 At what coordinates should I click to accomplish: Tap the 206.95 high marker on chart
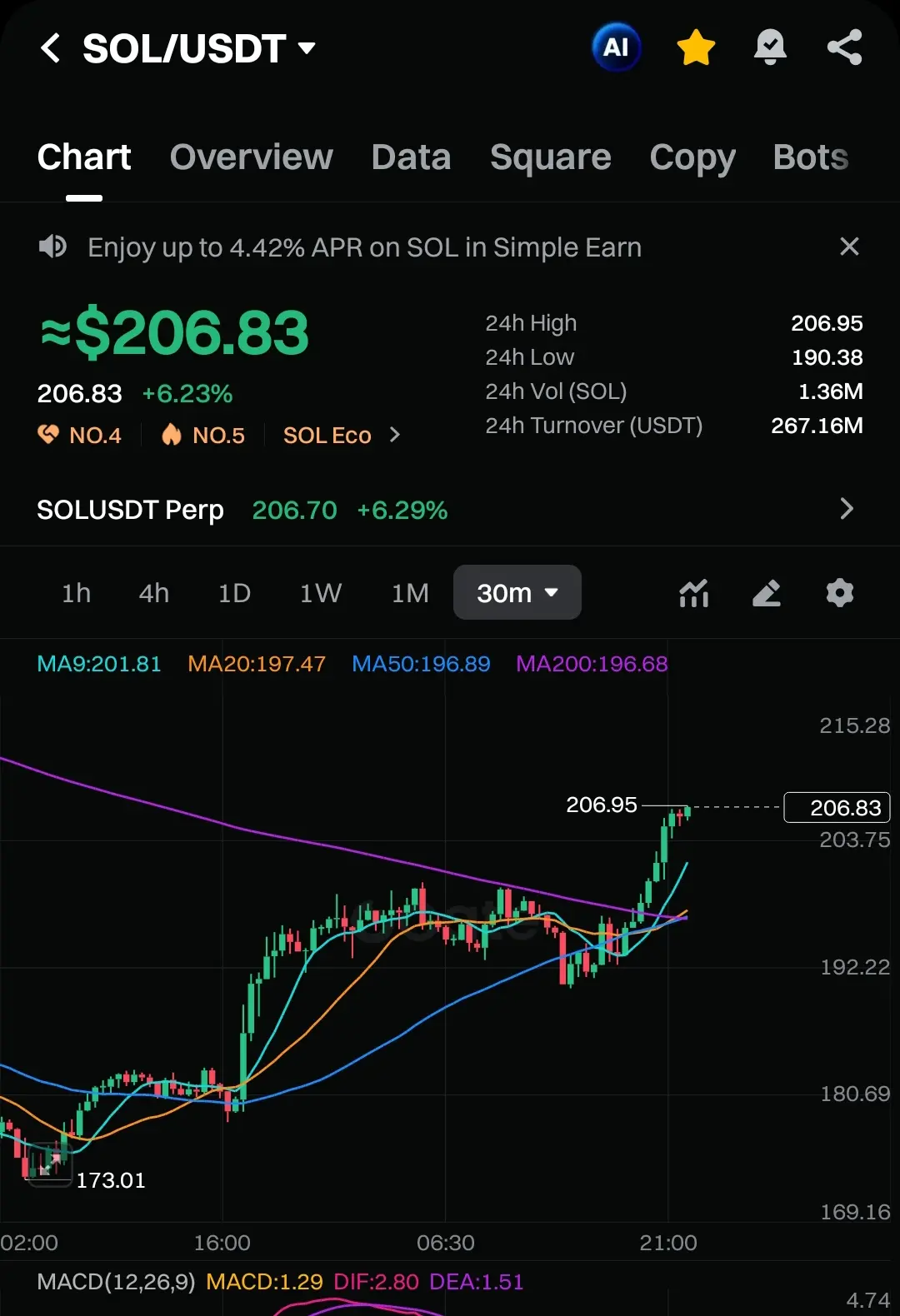click(602, 805)
